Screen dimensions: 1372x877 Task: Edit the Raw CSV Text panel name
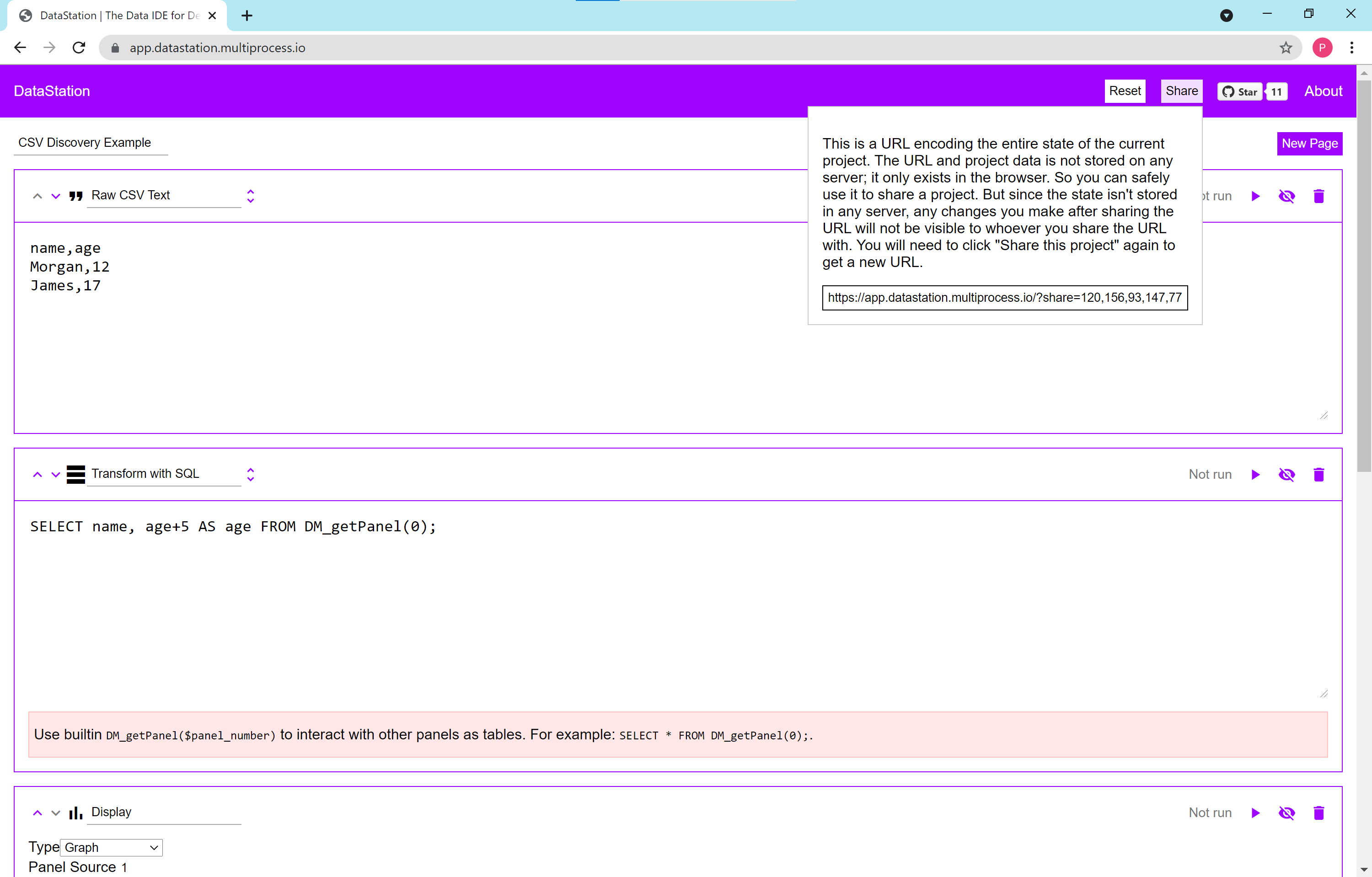click(164, 195)
